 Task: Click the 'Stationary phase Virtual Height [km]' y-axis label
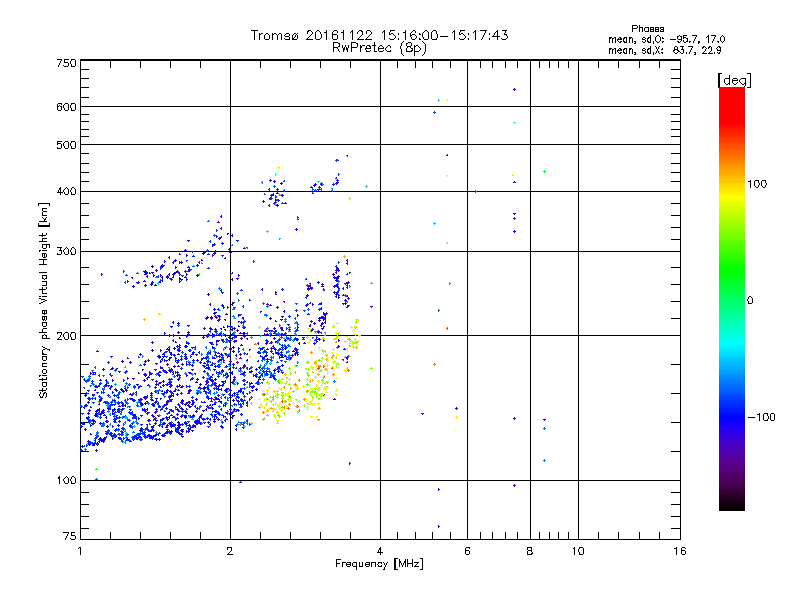click(44, 300)
